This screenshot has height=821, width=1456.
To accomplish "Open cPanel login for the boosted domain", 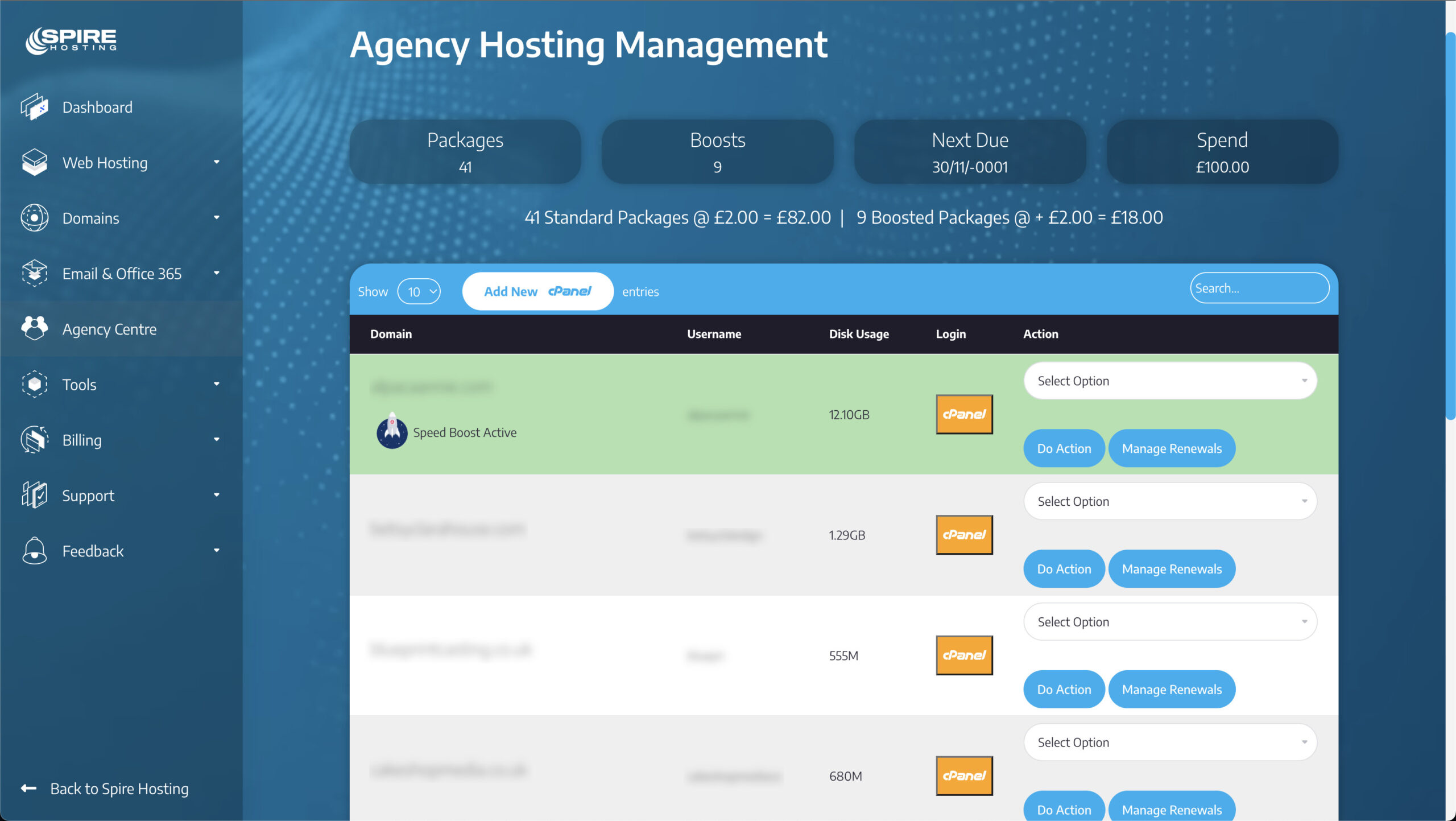I will pos(964,414).
